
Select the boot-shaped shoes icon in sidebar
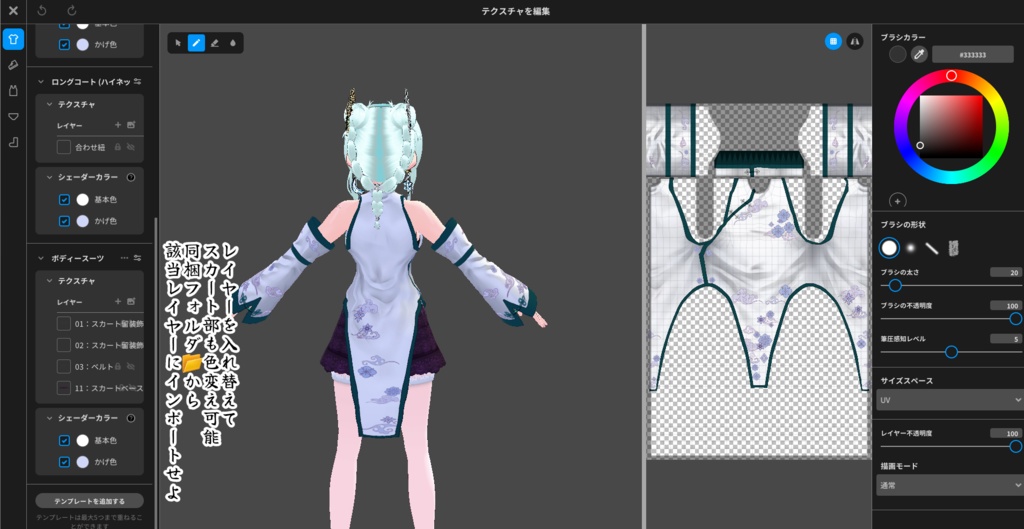[x=13, y=142]
